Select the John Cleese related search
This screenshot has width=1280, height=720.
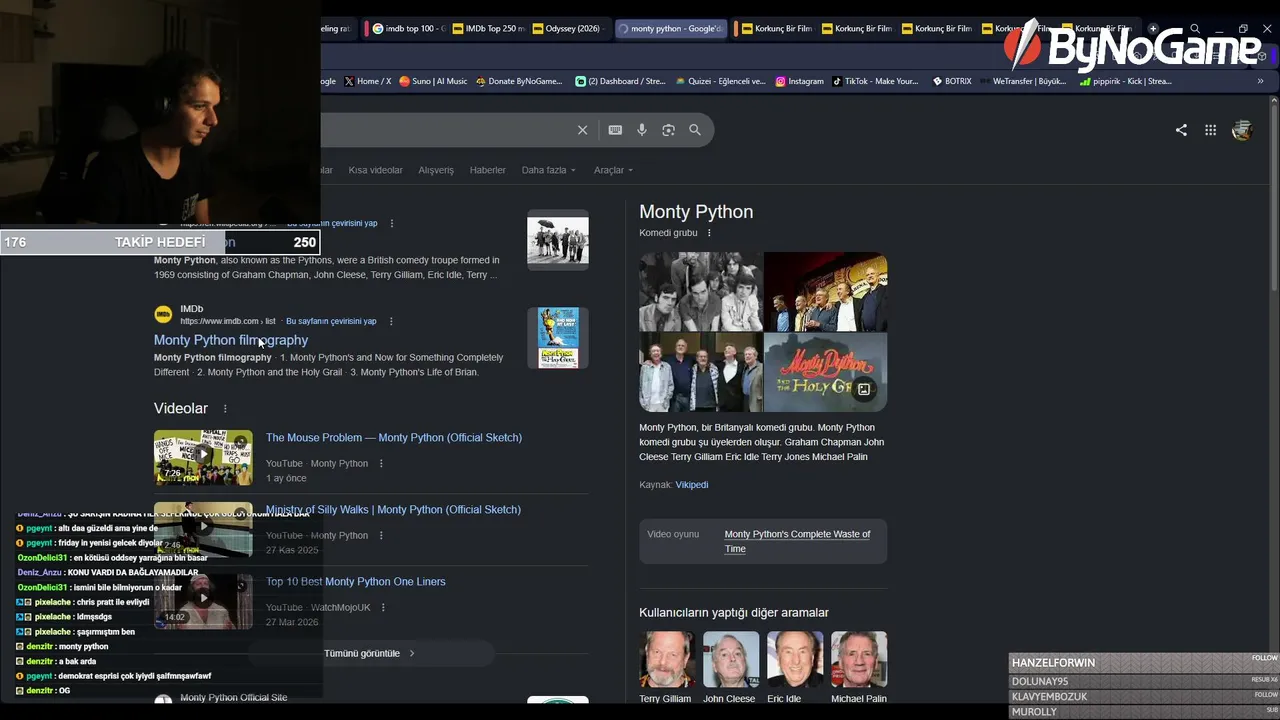coord(729,668)
